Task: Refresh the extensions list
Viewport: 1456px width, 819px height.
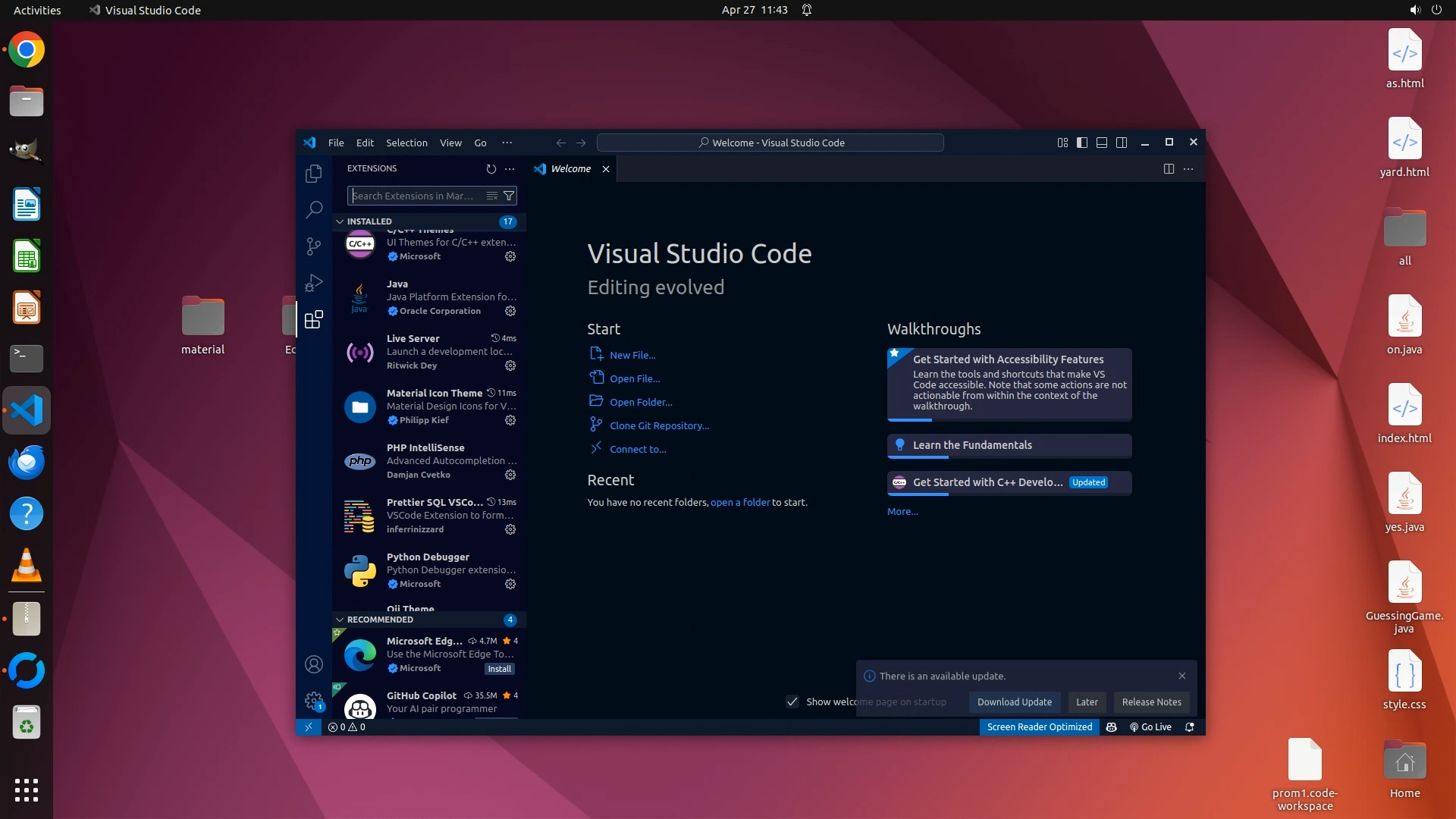Action: click(x=491, y=169)
